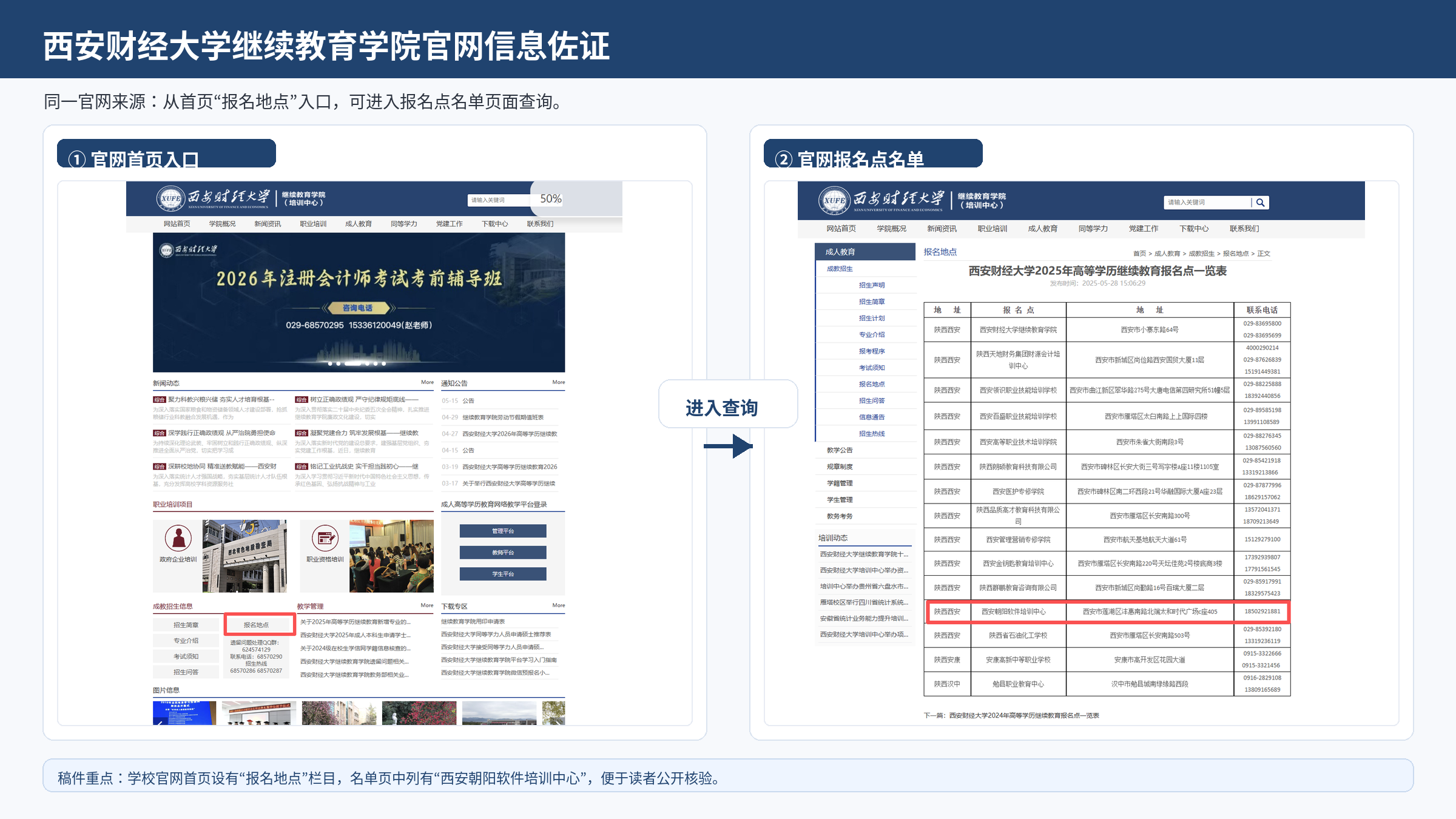Click the 招生问答 button under 成教招生信息
1456x819 pixels.
pos(186,672)
